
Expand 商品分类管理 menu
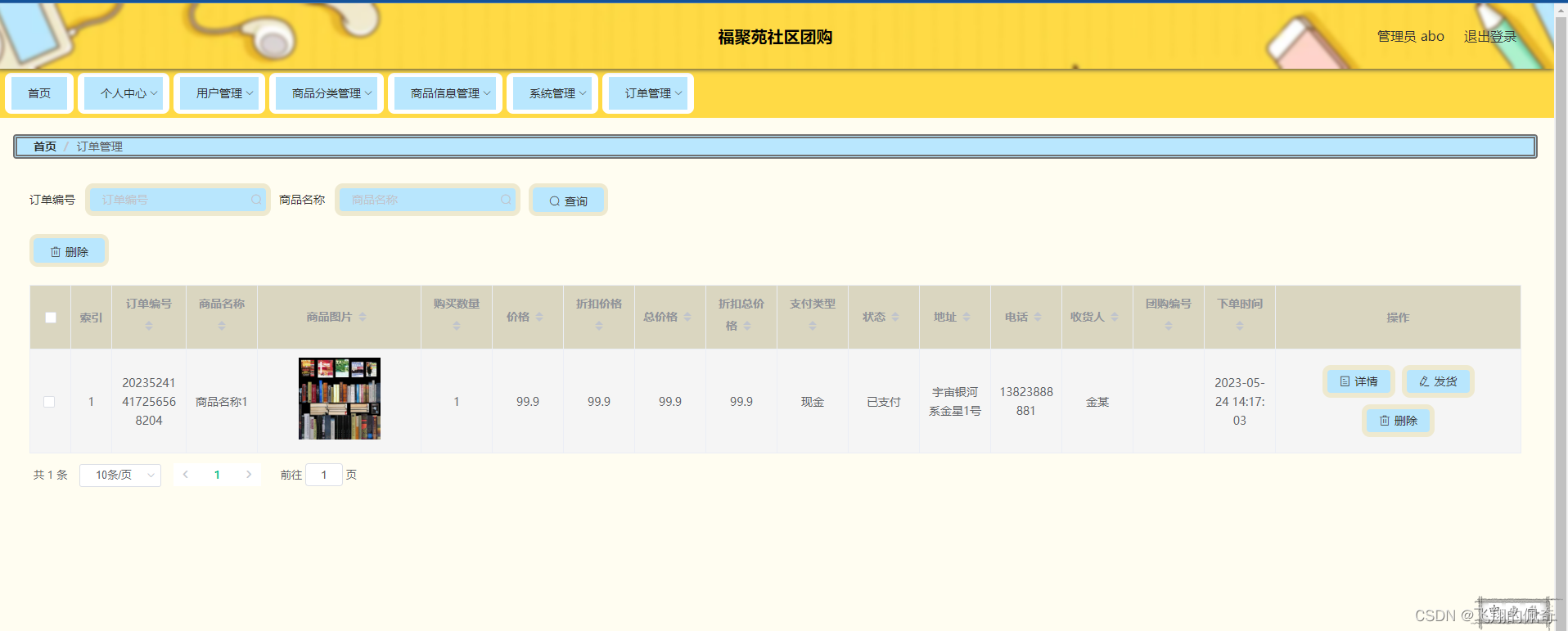[x=327, y=93]
